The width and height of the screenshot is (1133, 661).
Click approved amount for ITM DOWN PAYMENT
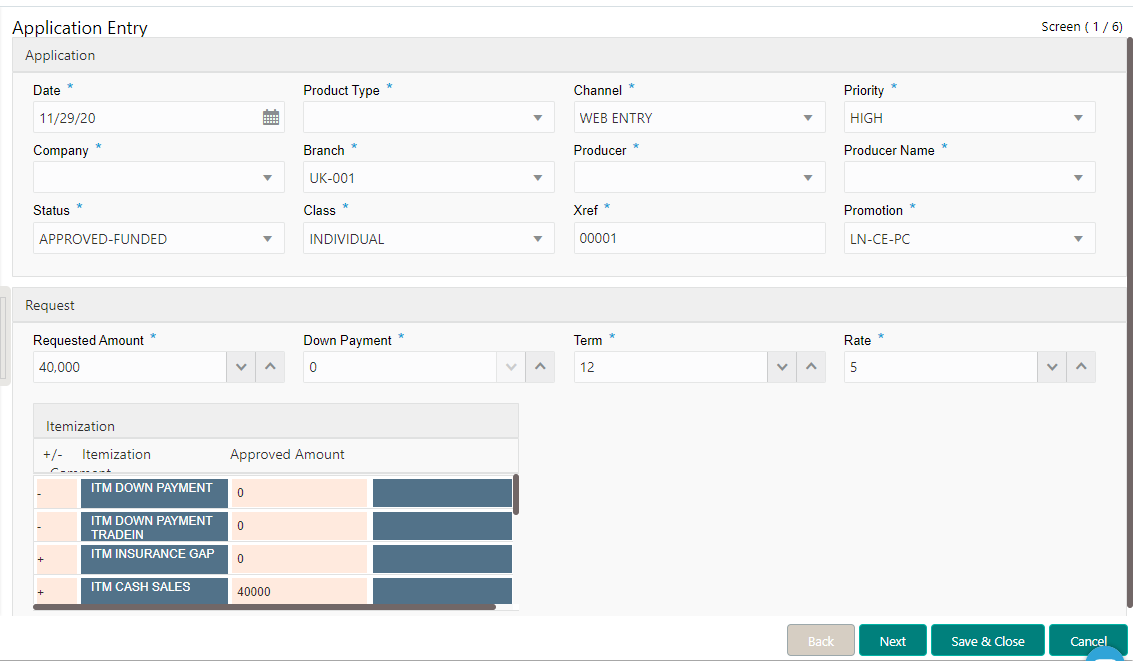click(299, 493)
